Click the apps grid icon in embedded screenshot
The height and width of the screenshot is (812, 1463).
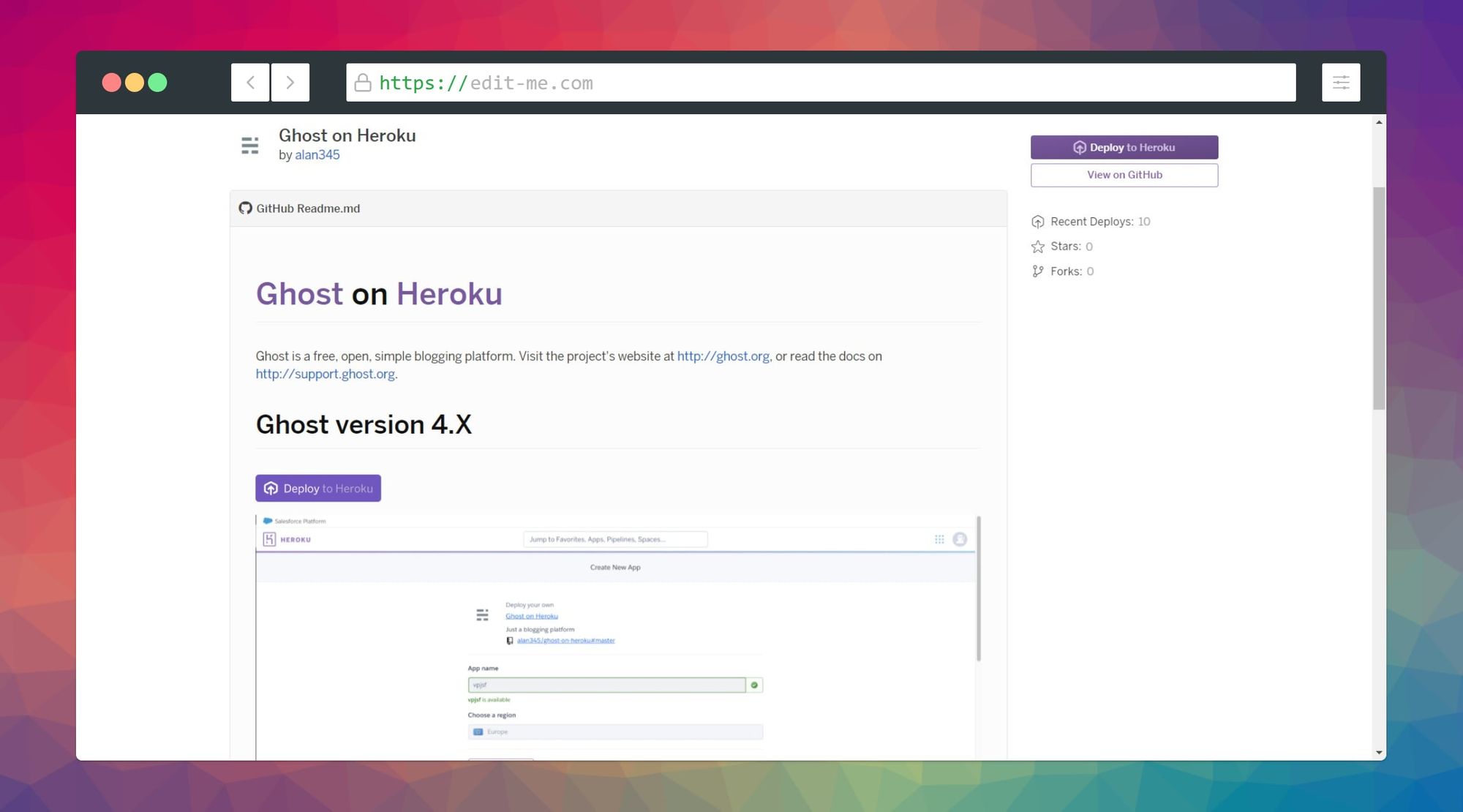[939, 539]
